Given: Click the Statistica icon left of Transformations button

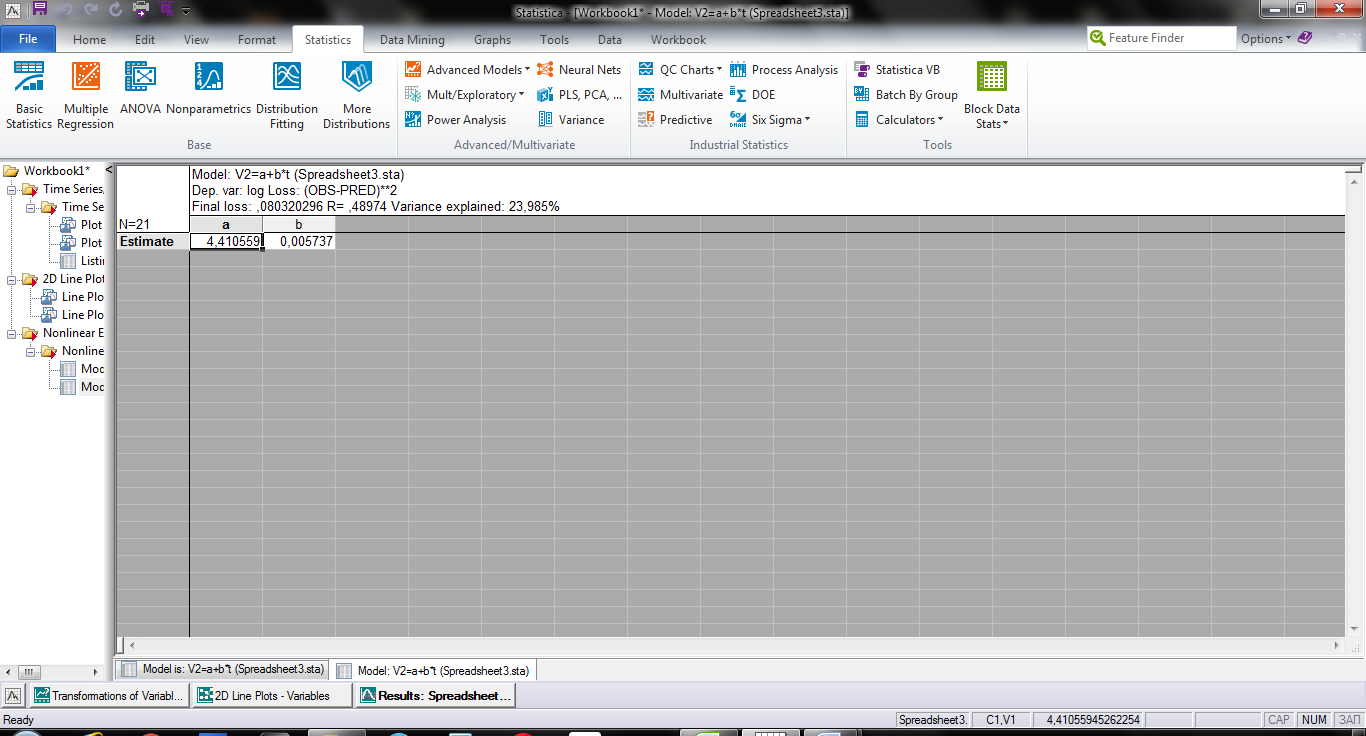Looking at the screenshot, I should tap(14, 696).
